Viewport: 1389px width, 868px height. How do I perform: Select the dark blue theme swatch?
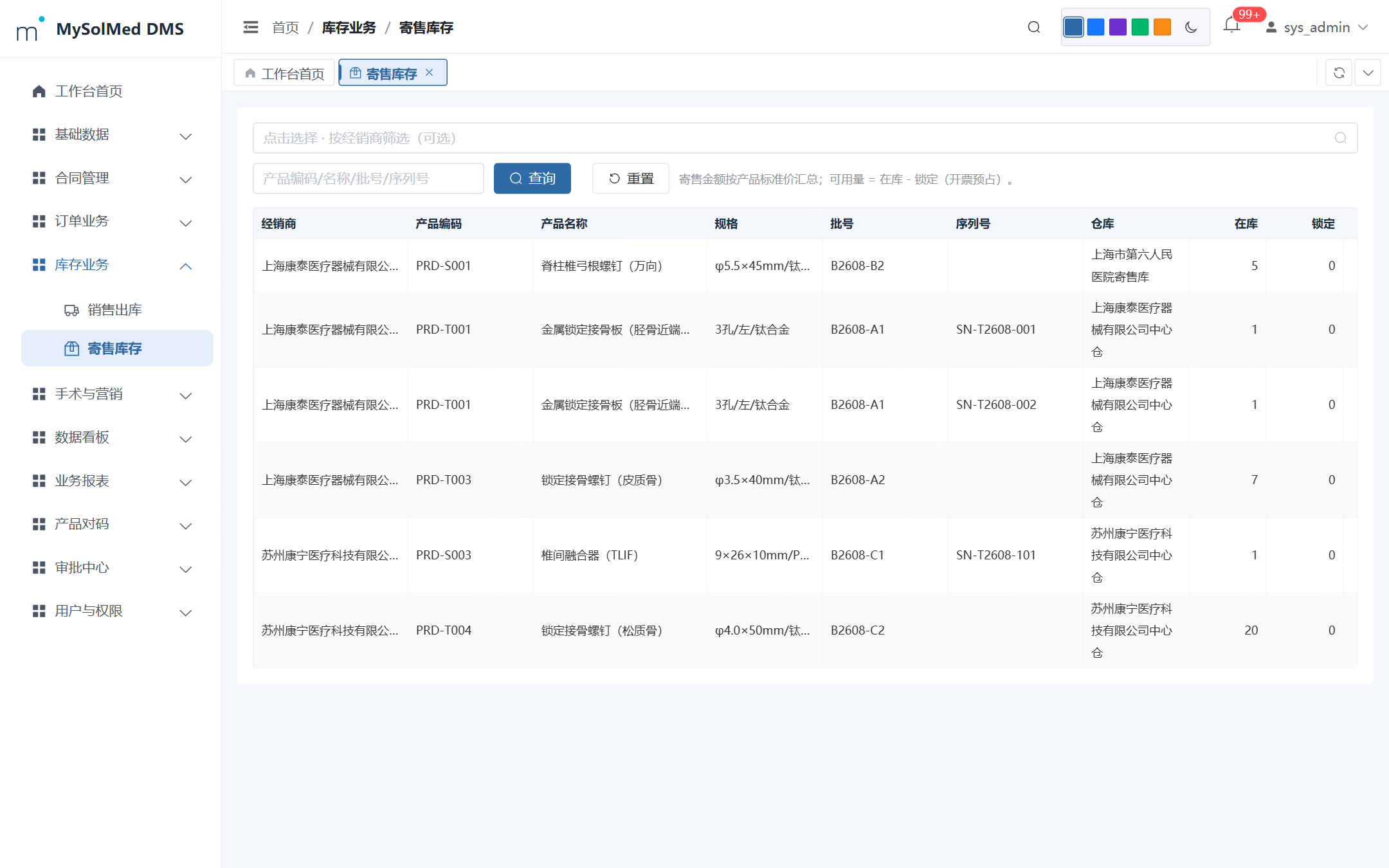pyautogui.click(x=1073, y=27)
